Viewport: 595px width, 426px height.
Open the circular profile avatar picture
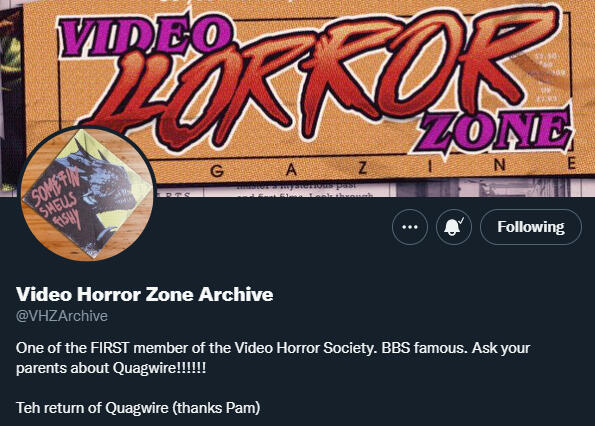coord(88,193)
